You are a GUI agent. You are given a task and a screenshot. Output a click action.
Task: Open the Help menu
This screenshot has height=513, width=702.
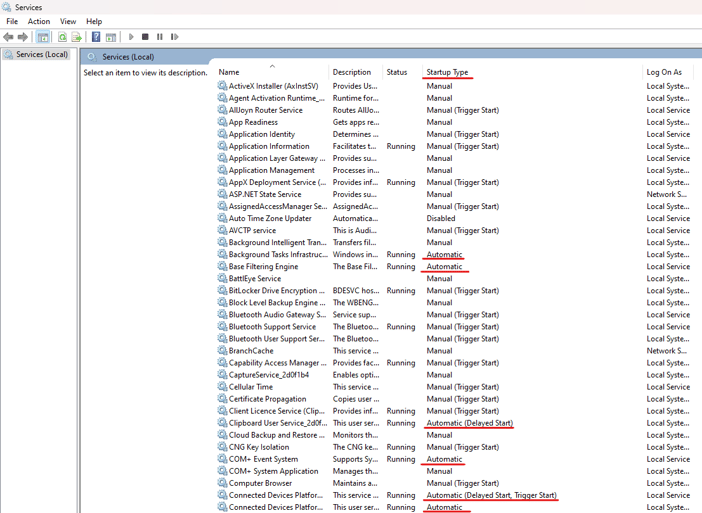(x=94, y=21)
